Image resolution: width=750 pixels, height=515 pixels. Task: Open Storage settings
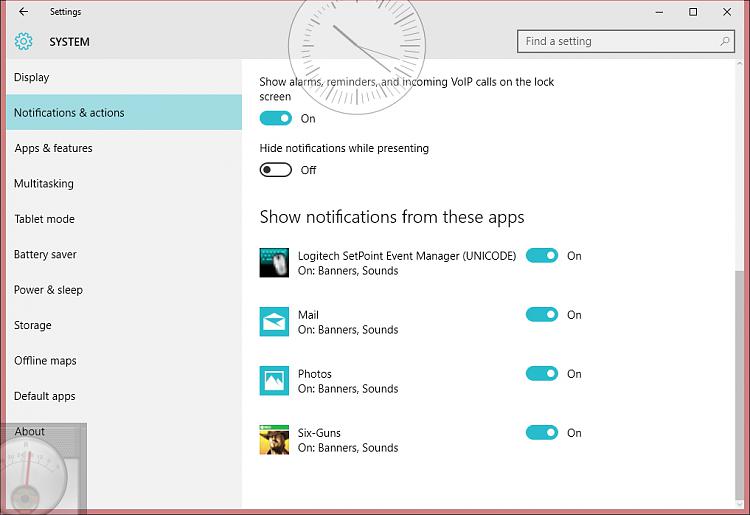(124, 325)
